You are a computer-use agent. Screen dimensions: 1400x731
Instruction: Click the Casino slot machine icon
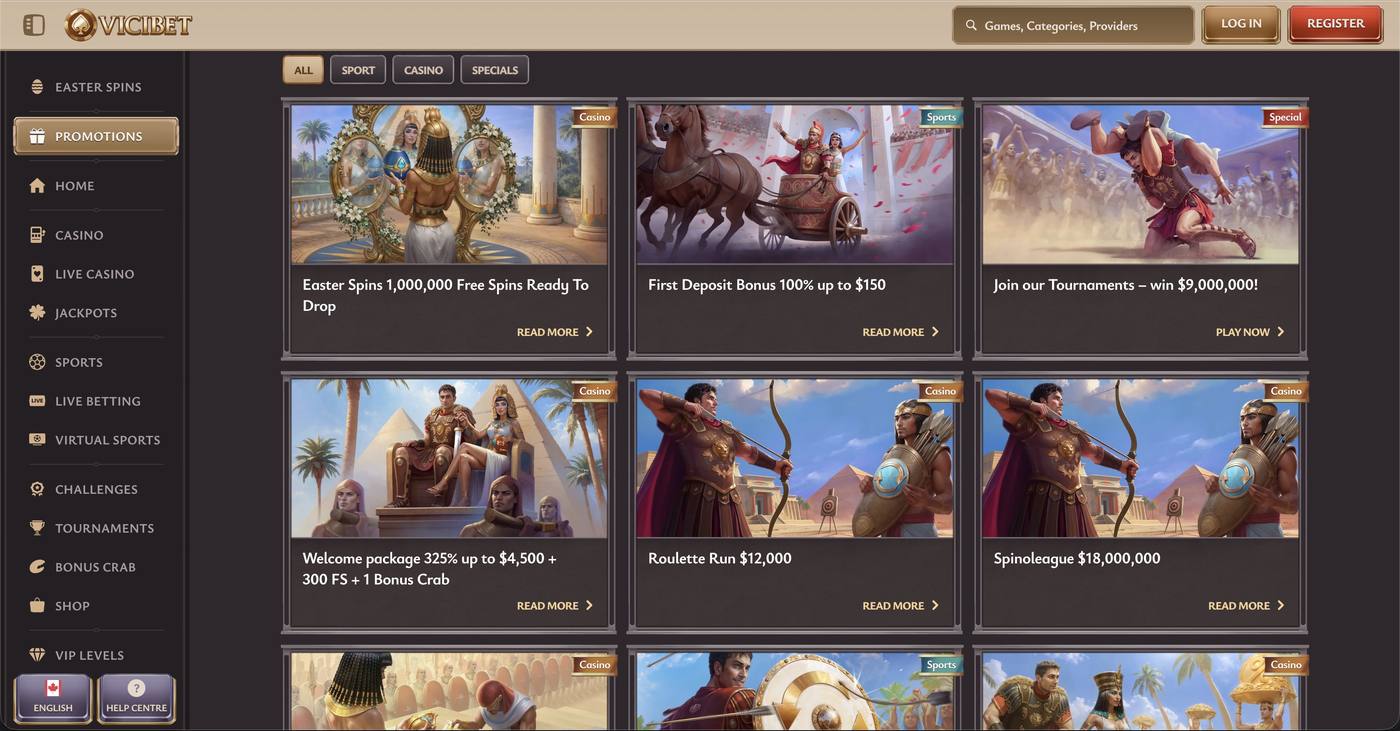(x=37, y=235)
